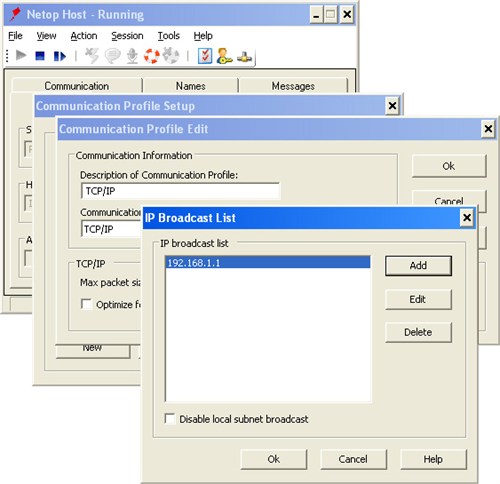Click the chat speech bubble icon
The height and width of the screenshot is (484, 500).
[112, 56]
